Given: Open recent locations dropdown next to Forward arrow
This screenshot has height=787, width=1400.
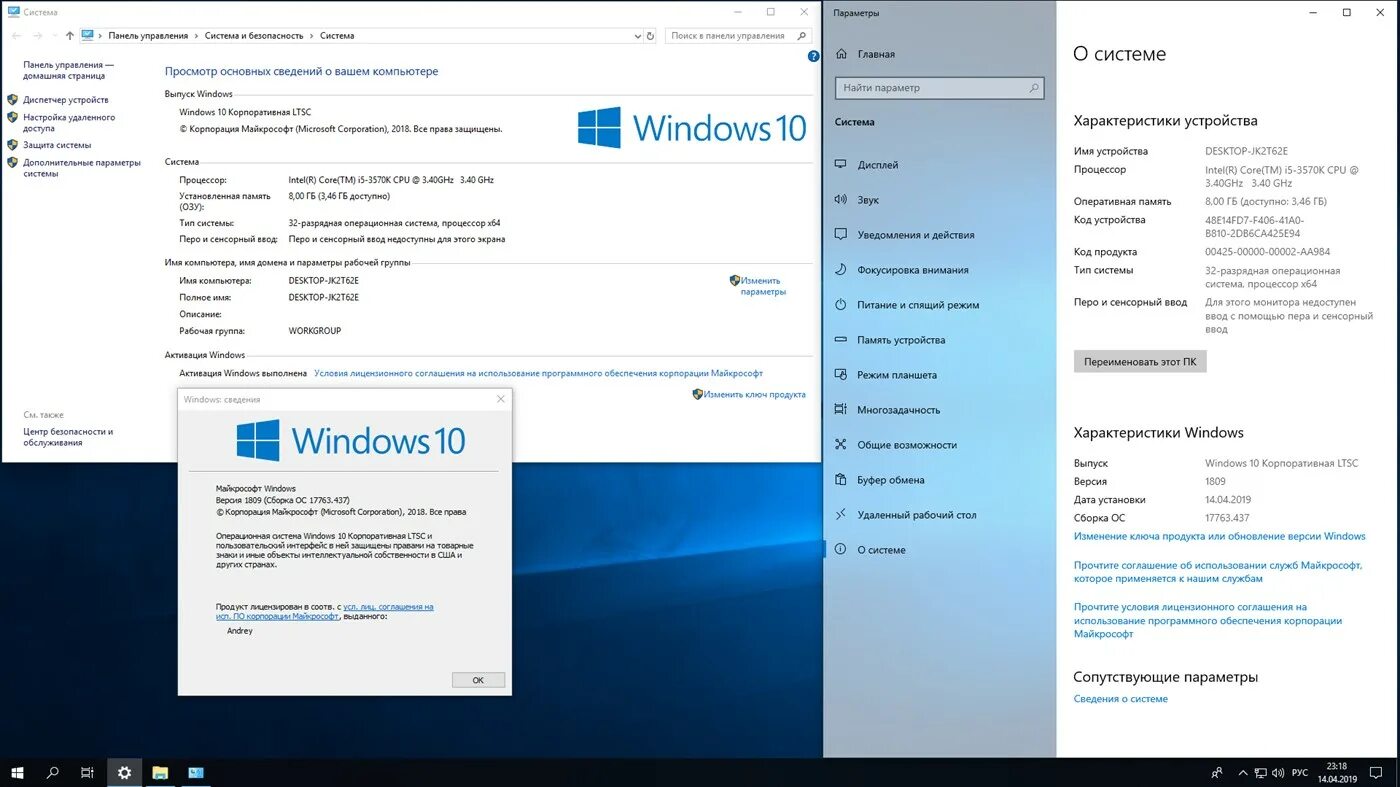Looking at the screenshot, I should point(55,36).
